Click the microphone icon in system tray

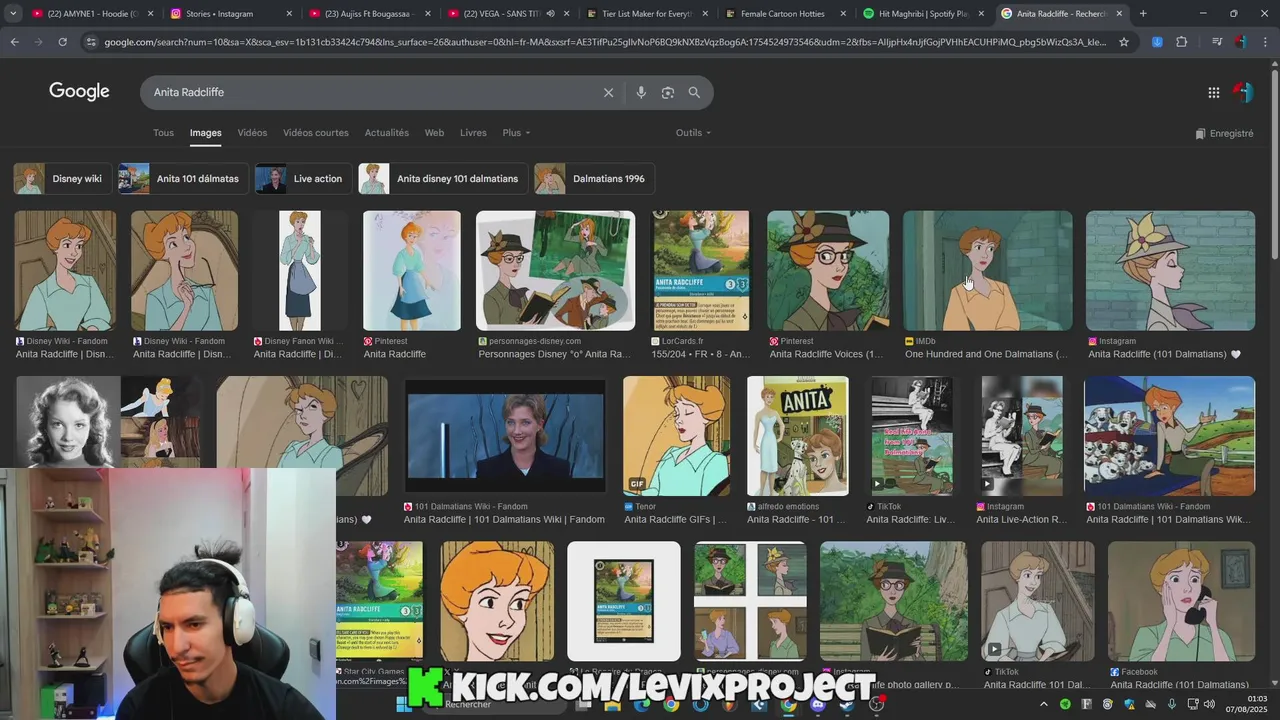1172,704
